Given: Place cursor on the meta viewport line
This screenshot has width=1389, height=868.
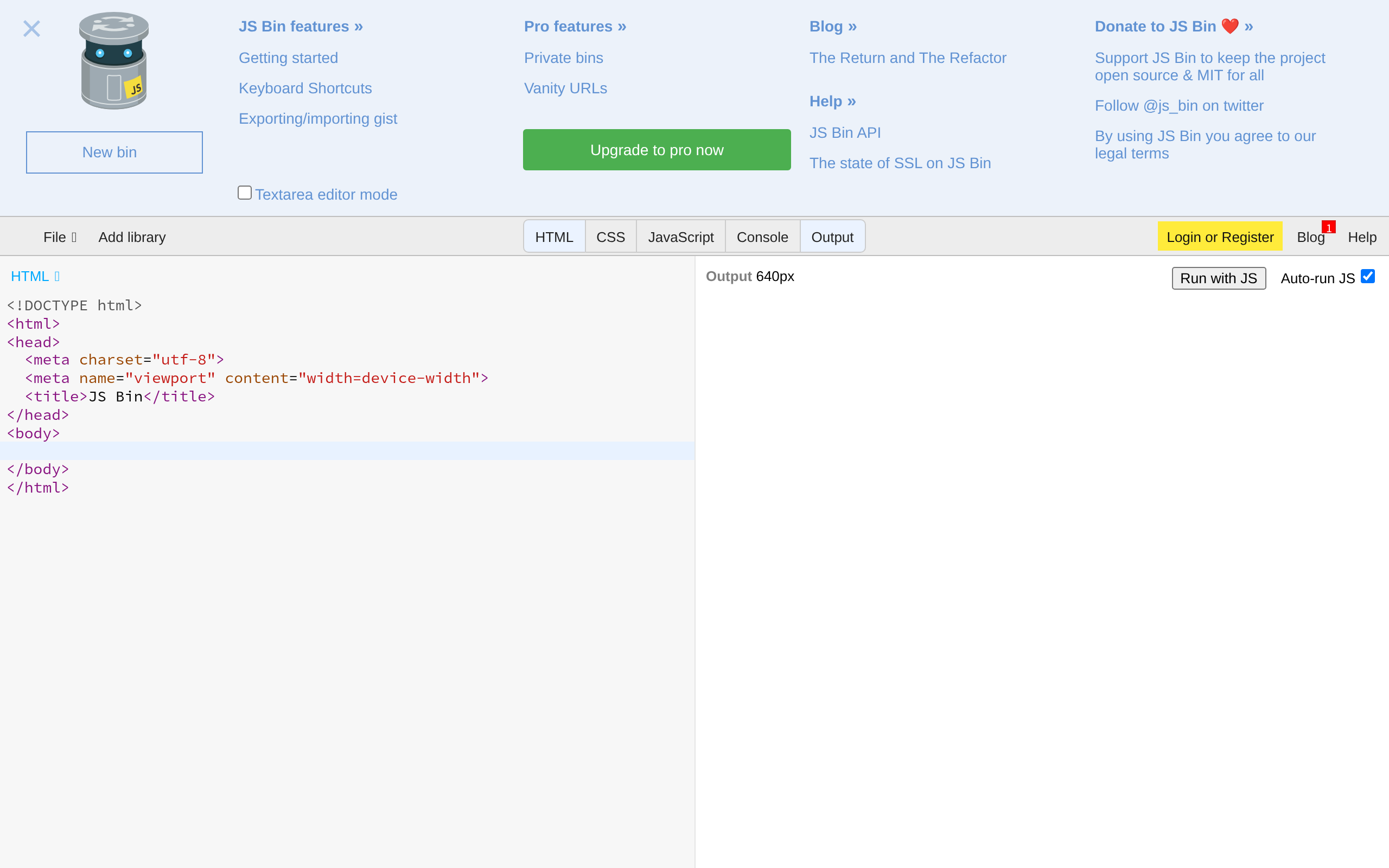Looking at the screenshot, I should [257, 378].
